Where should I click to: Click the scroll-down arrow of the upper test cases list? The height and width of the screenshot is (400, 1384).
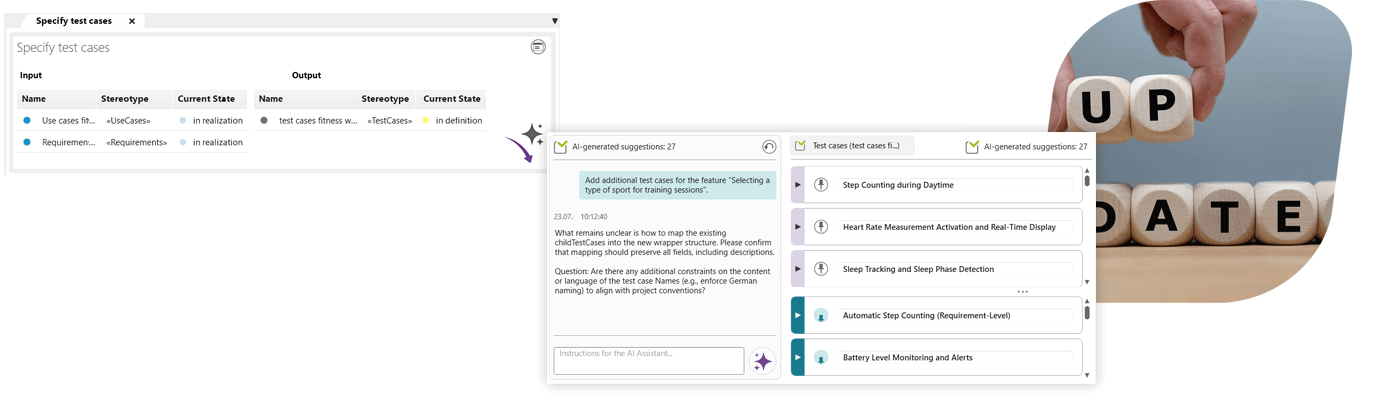point(1087,282)
